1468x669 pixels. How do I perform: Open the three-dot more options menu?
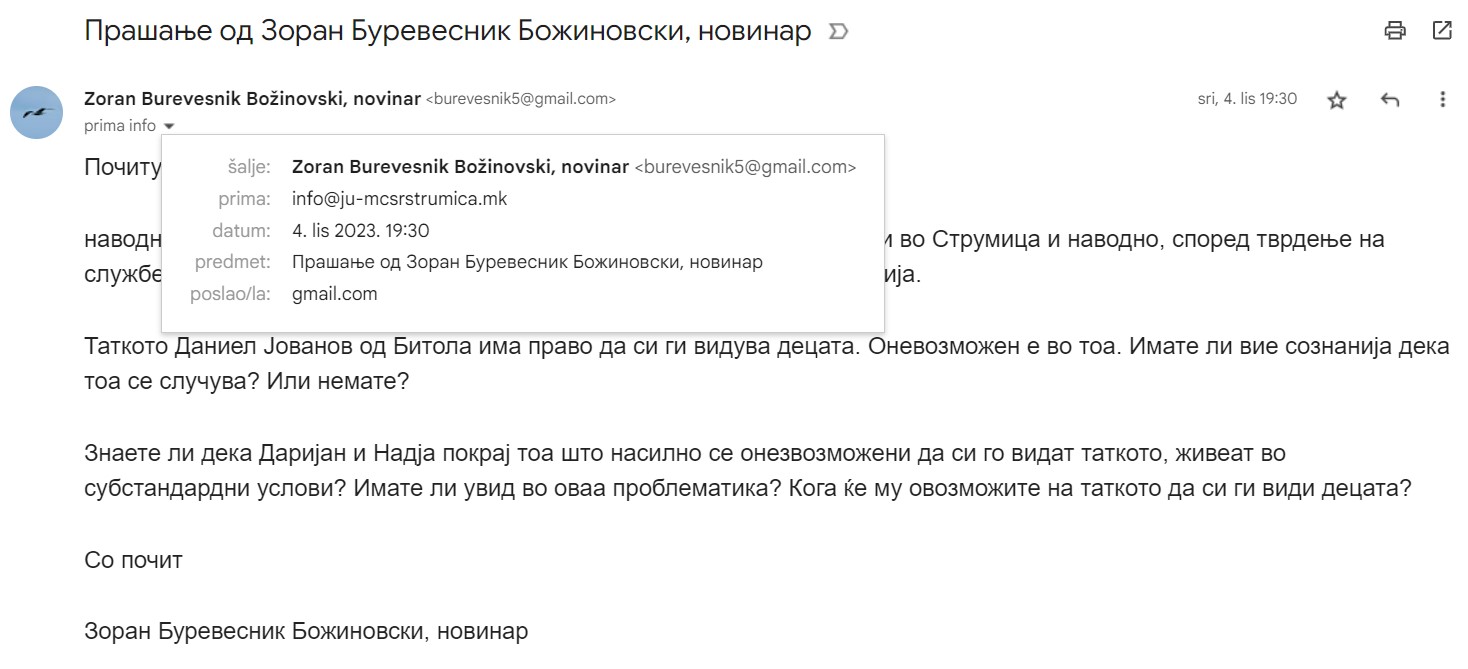tap(1442, 100)
